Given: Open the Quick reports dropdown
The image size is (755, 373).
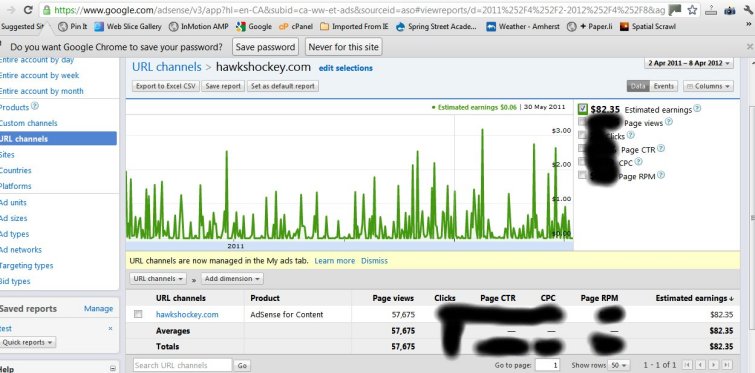Looking at the screenshot, I should tap(27, 343).
